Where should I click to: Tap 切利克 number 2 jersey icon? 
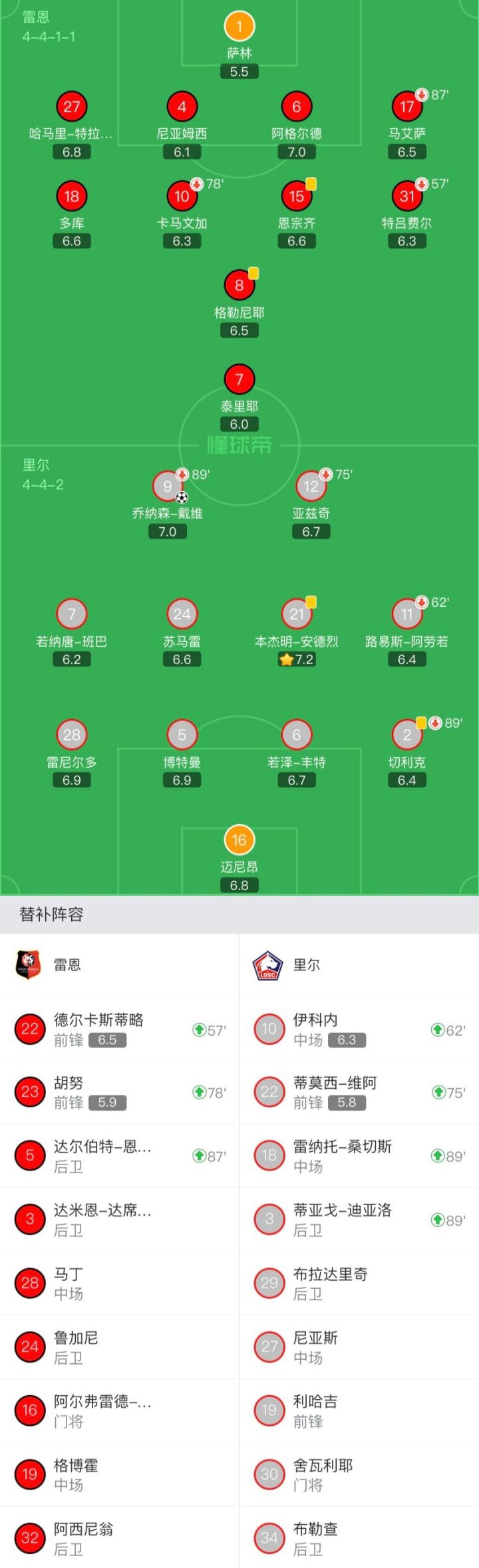pos(407,734)
